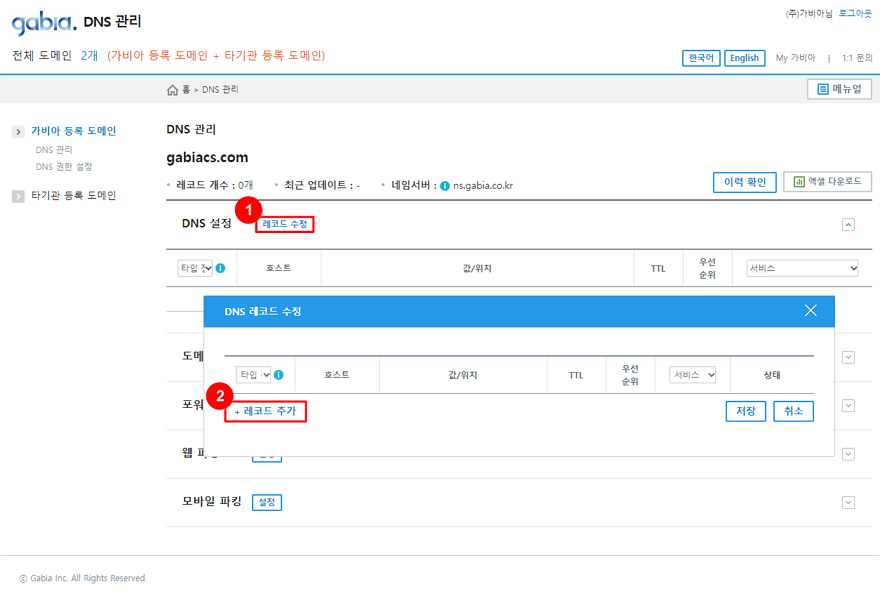
Task: Collapse the DNS 설정 section
Action: click(x=848, y=225)
